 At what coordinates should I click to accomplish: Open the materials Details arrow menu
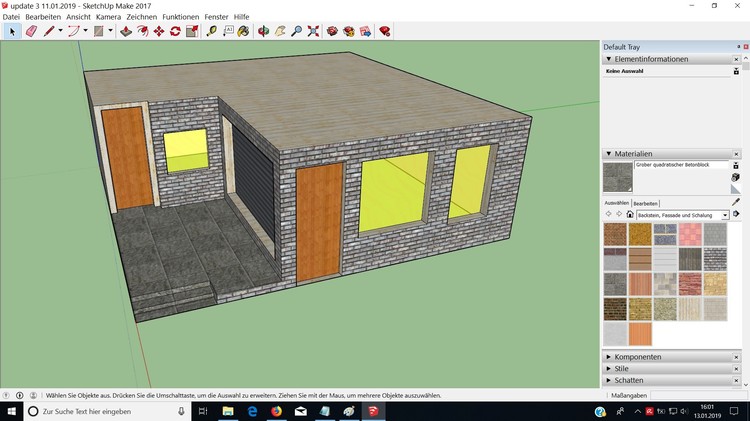coord(736,214)
